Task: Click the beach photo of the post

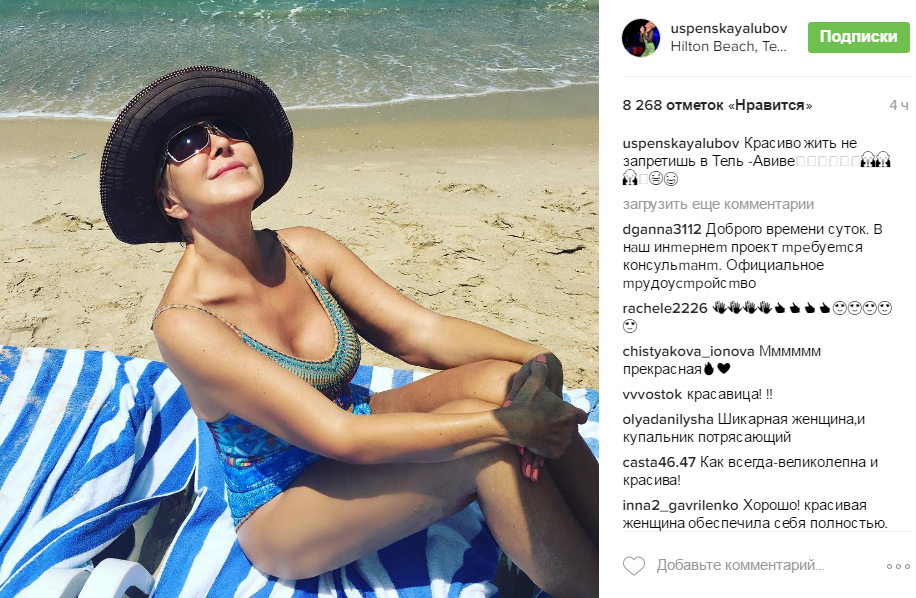Action: 299,299
